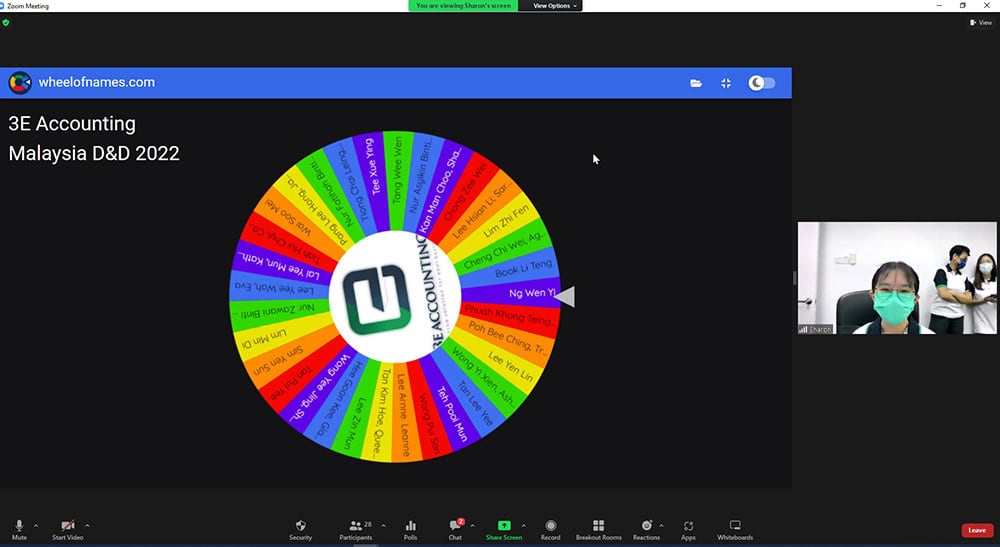Start recording with the Record button

pyautogui.click(x=550, y=529)
